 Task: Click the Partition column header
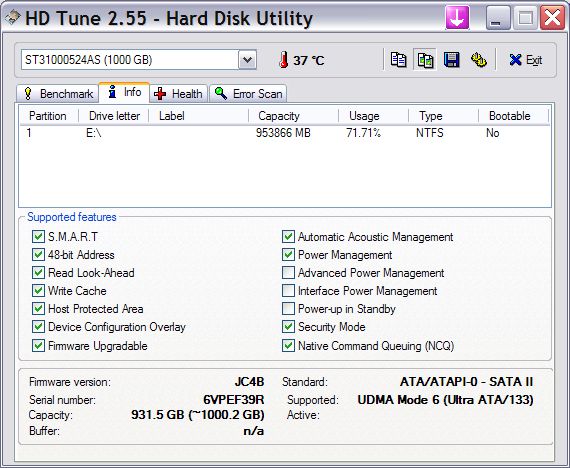tap(49, 116)
